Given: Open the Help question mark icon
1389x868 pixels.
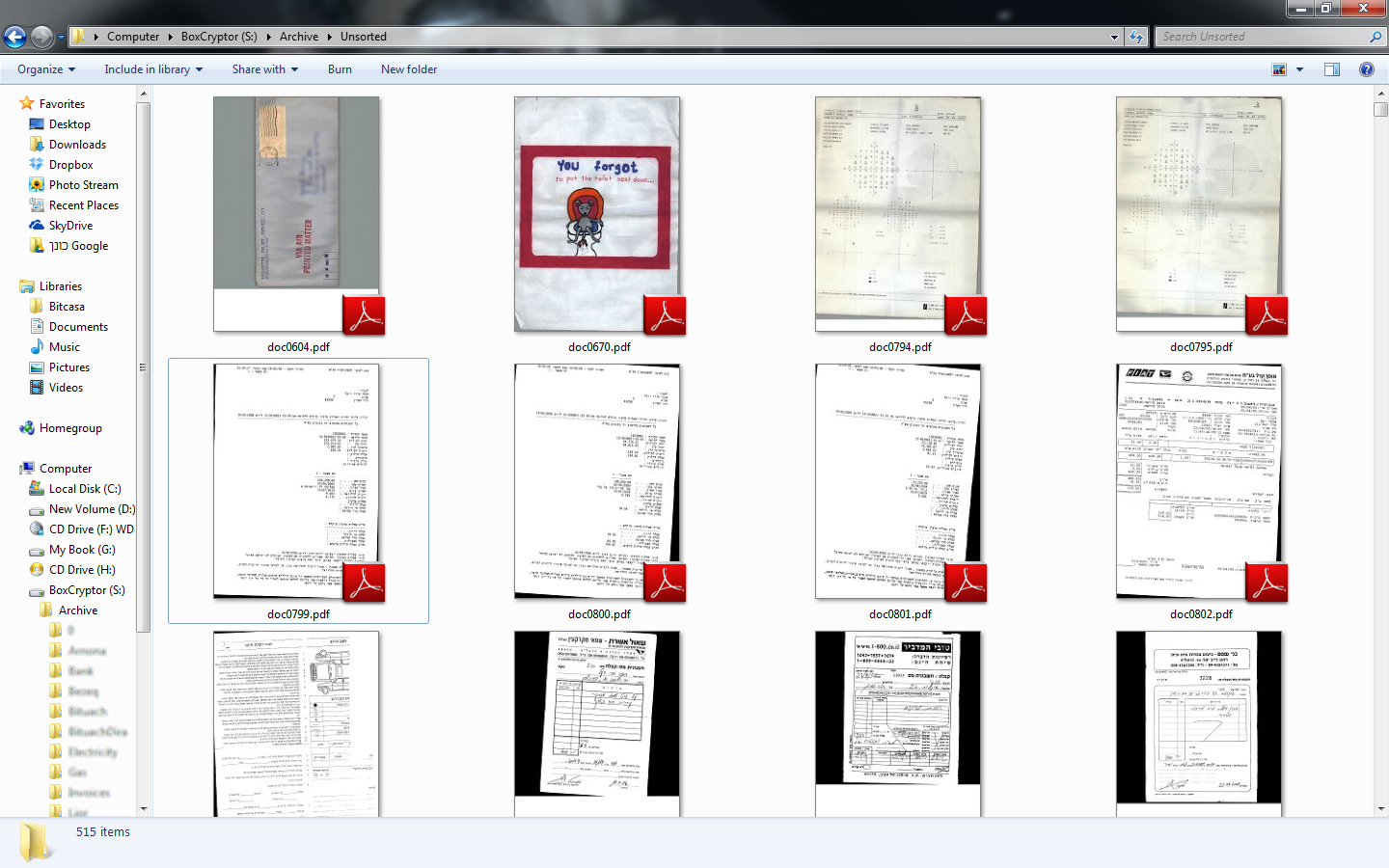Looking at the screenshot, I should pos(1366,69).
